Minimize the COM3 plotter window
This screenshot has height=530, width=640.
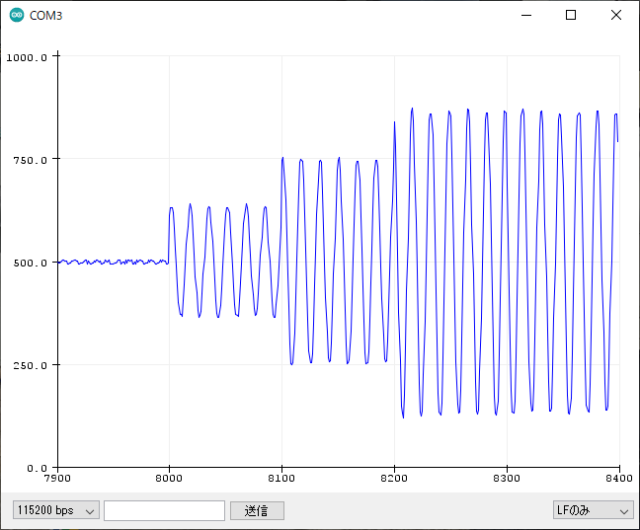527,15
